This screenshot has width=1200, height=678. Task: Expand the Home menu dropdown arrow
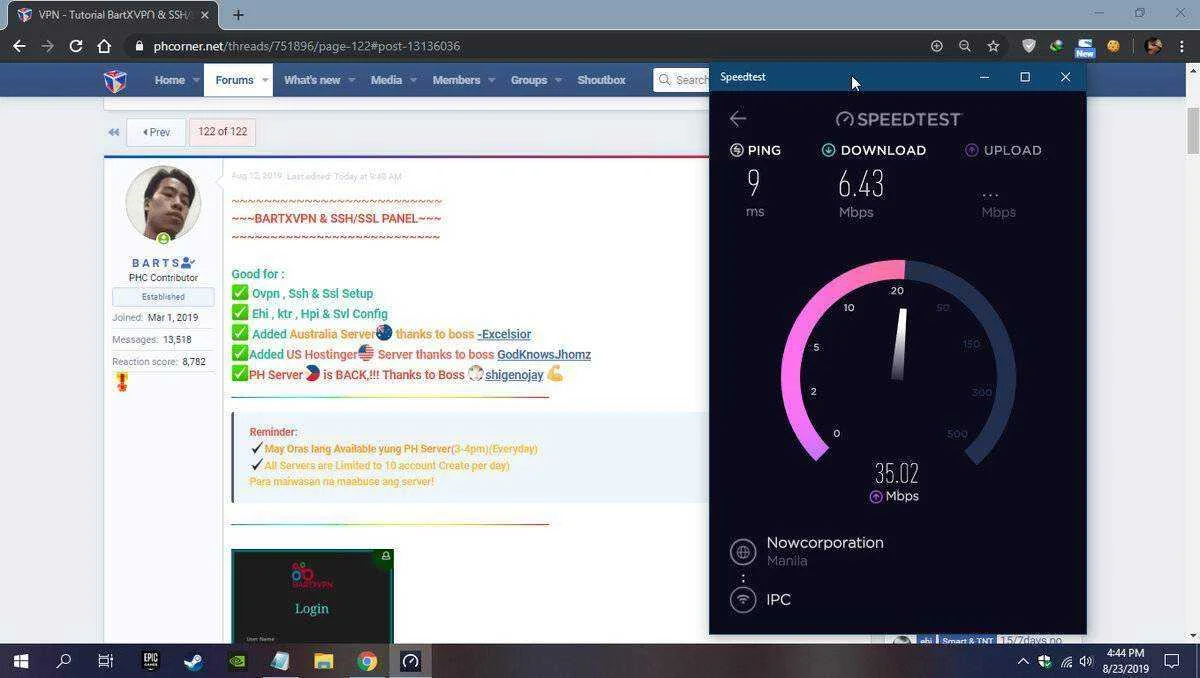pos(196,80)
